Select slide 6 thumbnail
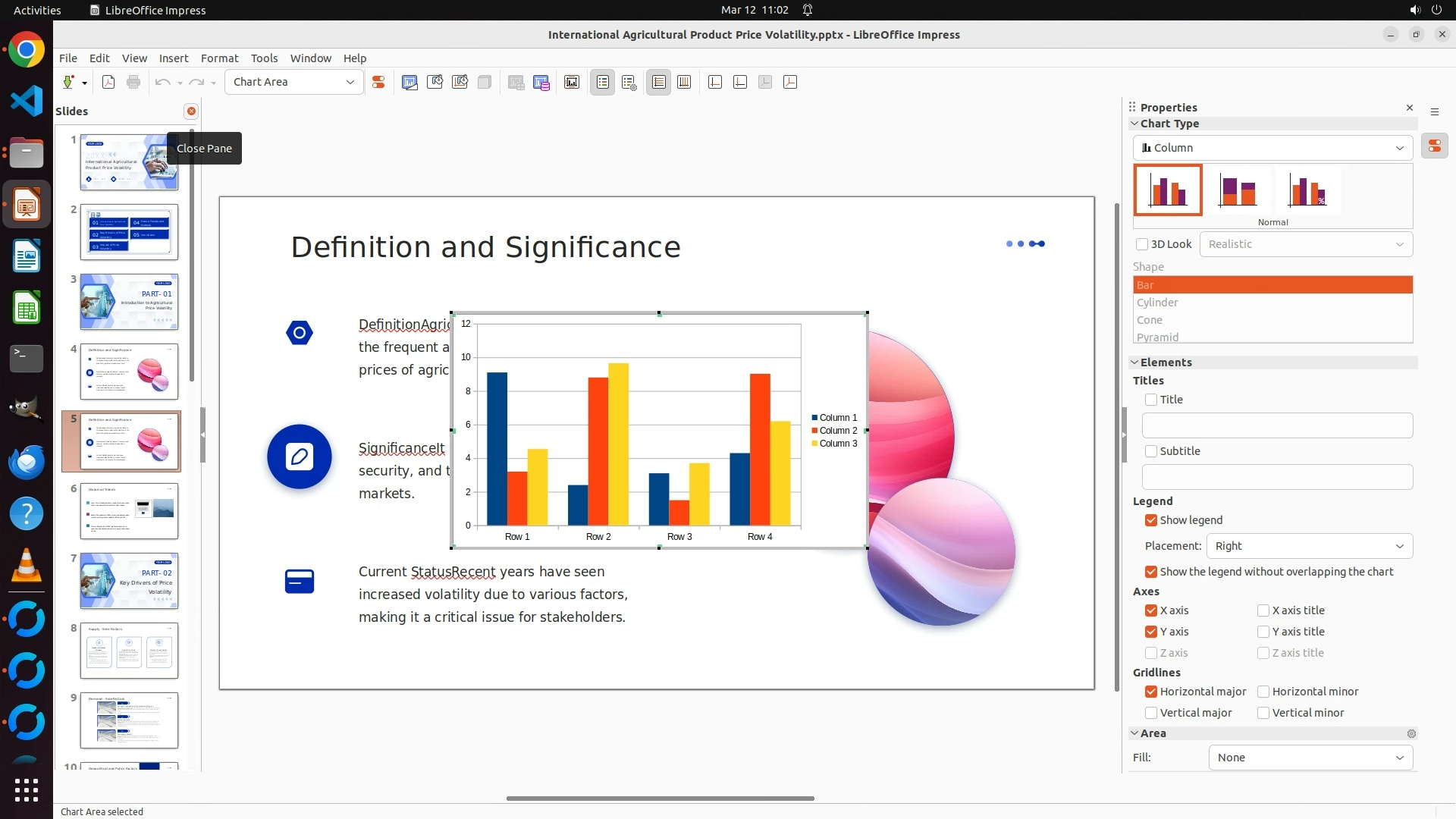 [129, 511]
